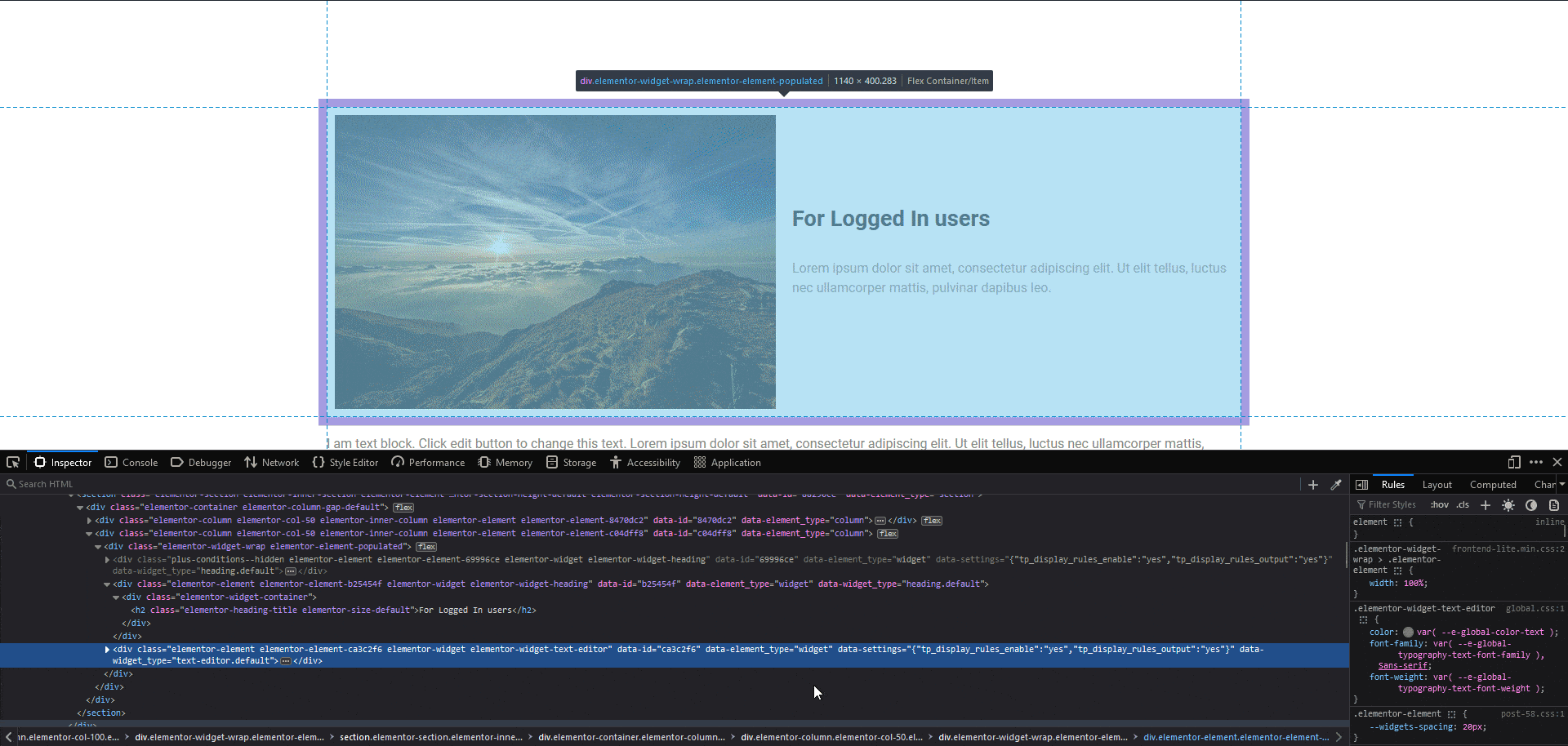The image size is (1568, 746).
Task: Select the closing section tag line
Action: click(101, 713)
